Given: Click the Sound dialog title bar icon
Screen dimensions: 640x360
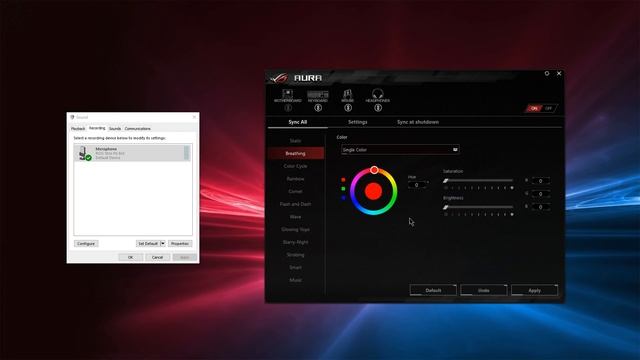Looking at the screenshot, I should coord(72,117).
